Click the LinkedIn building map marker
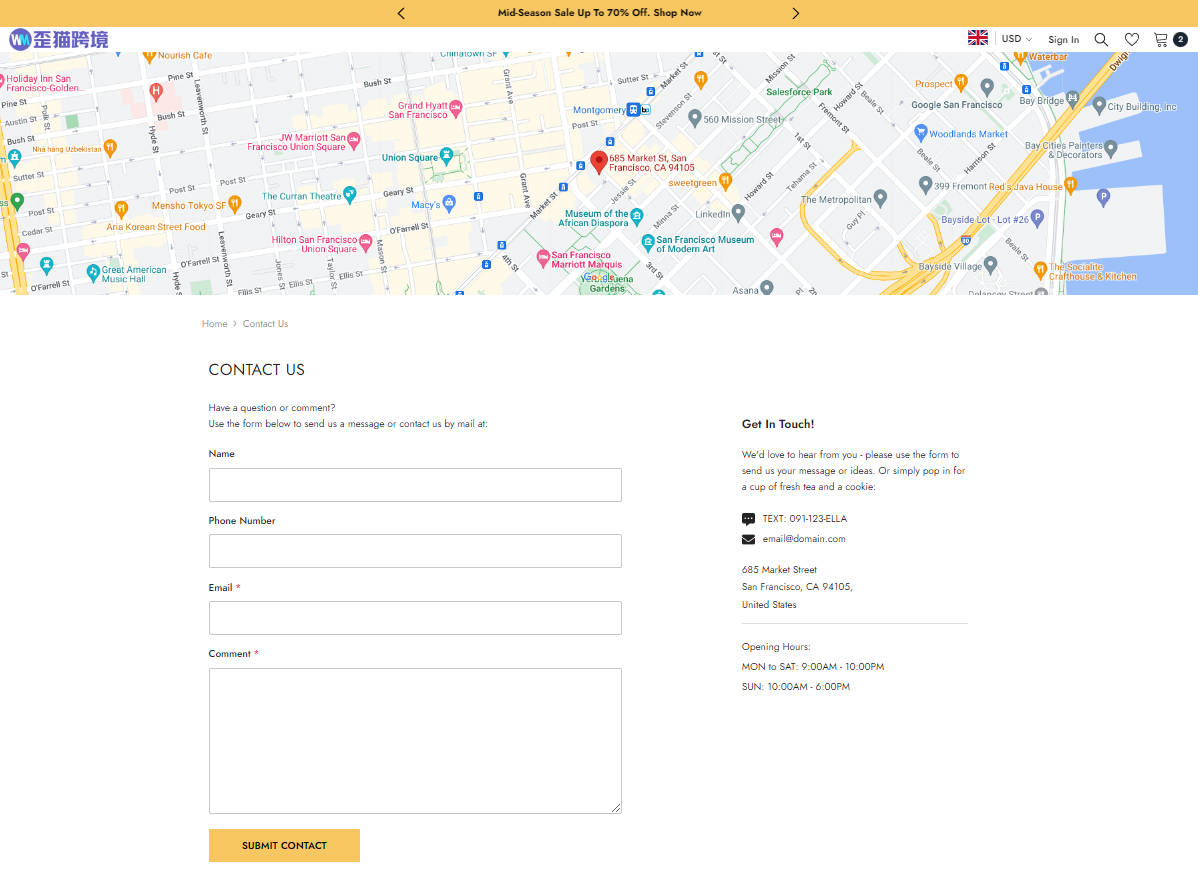Viewport: 1198px width, 872px height. (x=738, y=212)
